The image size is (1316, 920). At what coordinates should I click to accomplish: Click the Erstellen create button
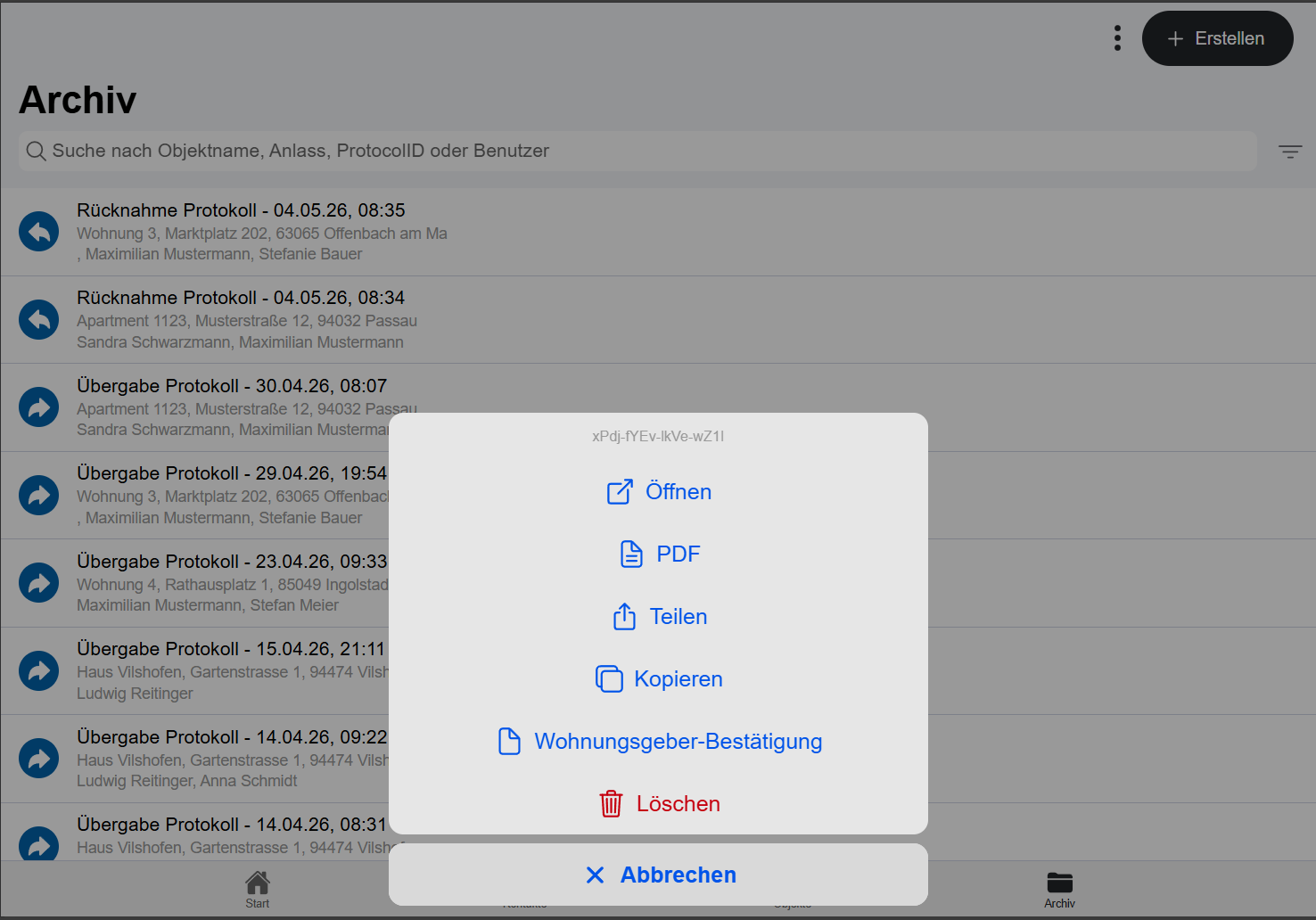(x=1217, y=38)
